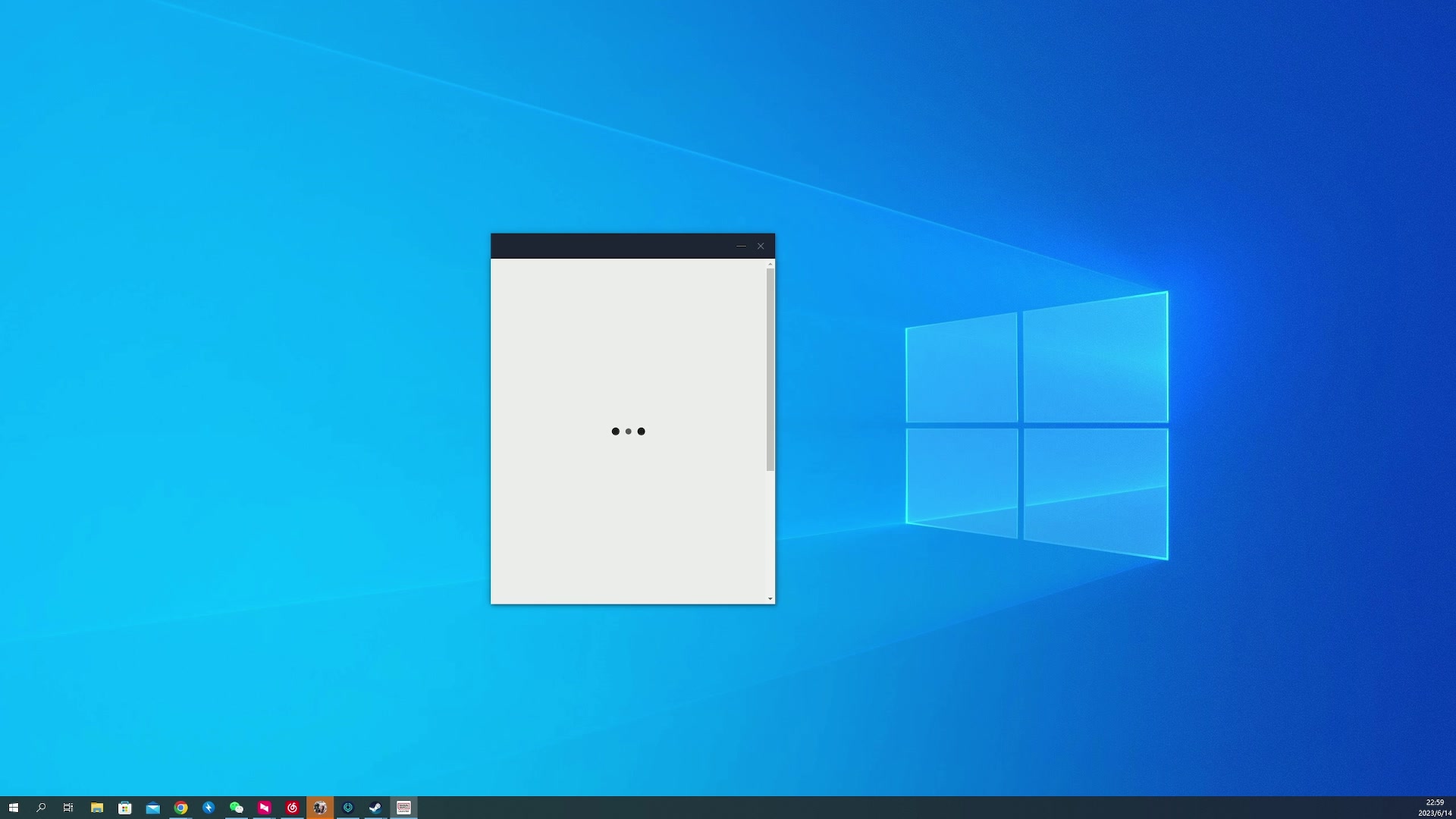This screenshot has height=819, width=1456.
Task: Open NetEase Cloud Music from the taskbar
Action: [x=292, y=808]
